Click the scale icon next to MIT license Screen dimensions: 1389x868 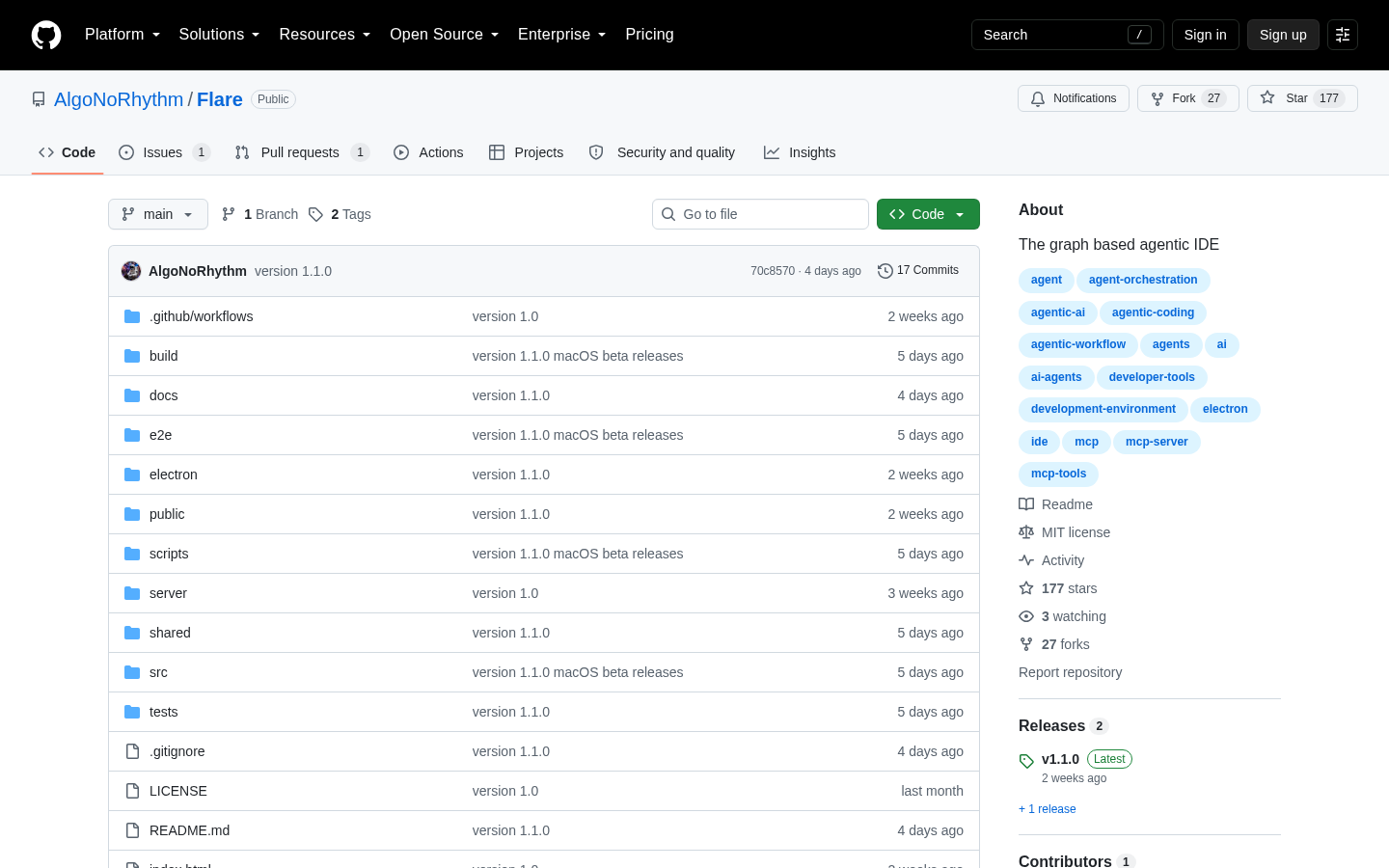point(1026,532)
